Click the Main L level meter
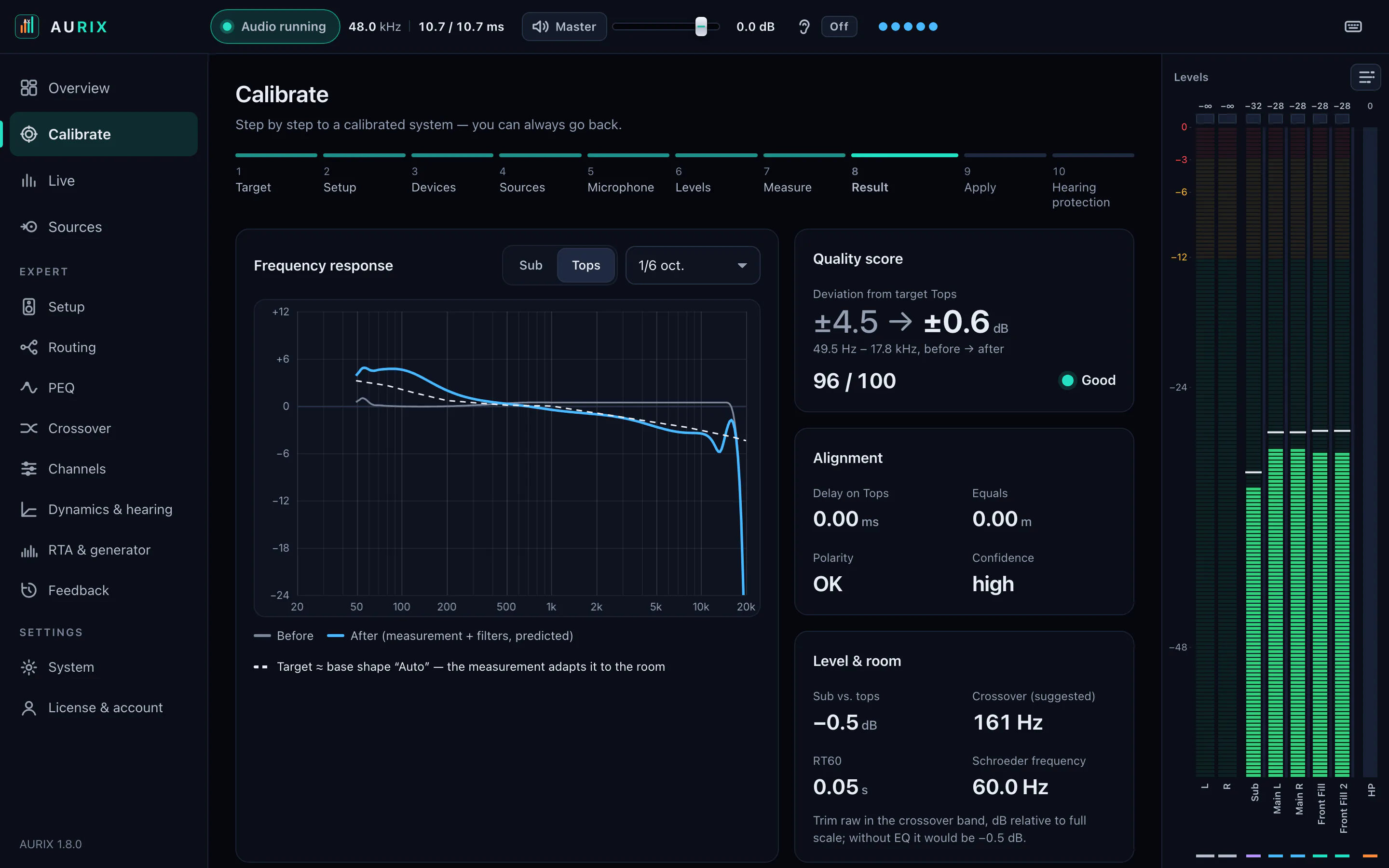 click(x=1275, y=452)
